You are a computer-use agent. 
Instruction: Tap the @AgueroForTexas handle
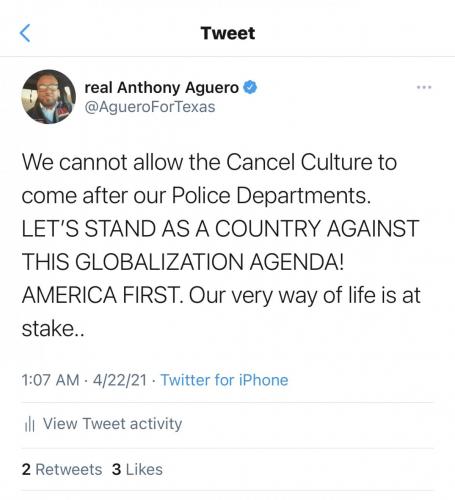[150, 107]
